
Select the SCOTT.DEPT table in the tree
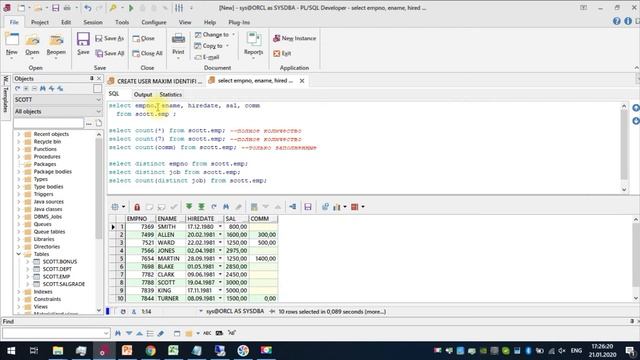[x=57, y=269]
